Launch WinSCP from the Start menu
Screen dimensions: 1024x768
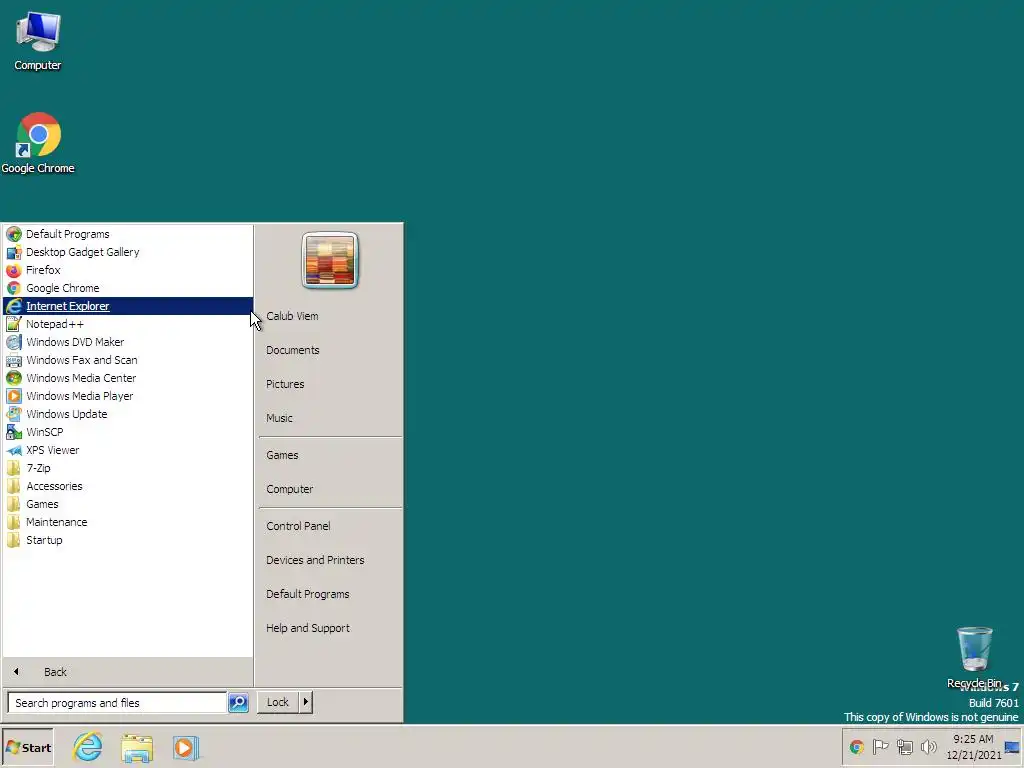click(128, 432)
